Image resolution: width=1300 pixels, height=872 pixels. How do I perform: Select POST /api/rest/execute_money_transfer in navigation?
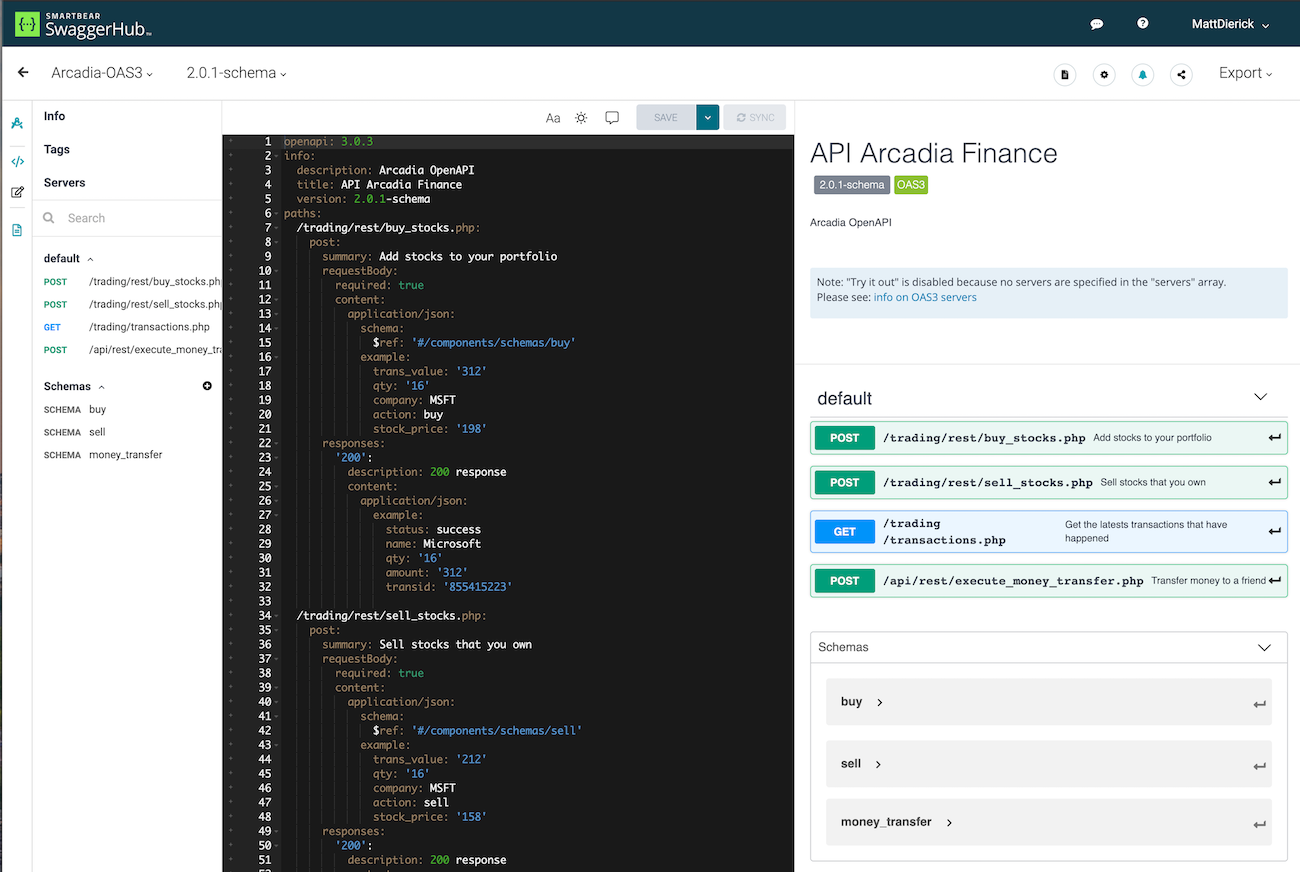(x=131, y=350)
